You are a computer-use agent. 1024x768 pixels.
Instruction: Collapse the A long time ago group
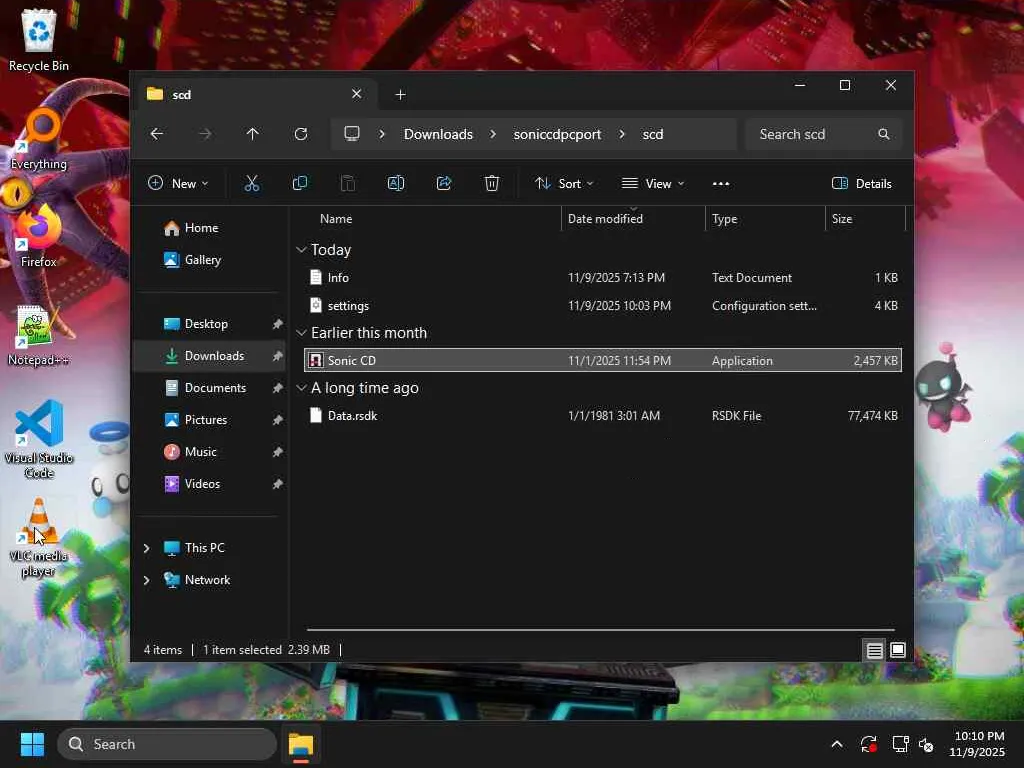[301, 388]
